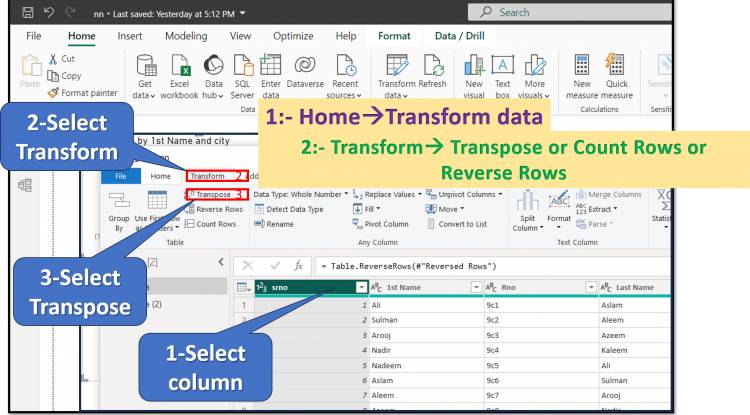The width and height of the screenshot is (750, 415).
Task: Open the 1st Name column filter dropdown
Action: [x=476, y=287]
